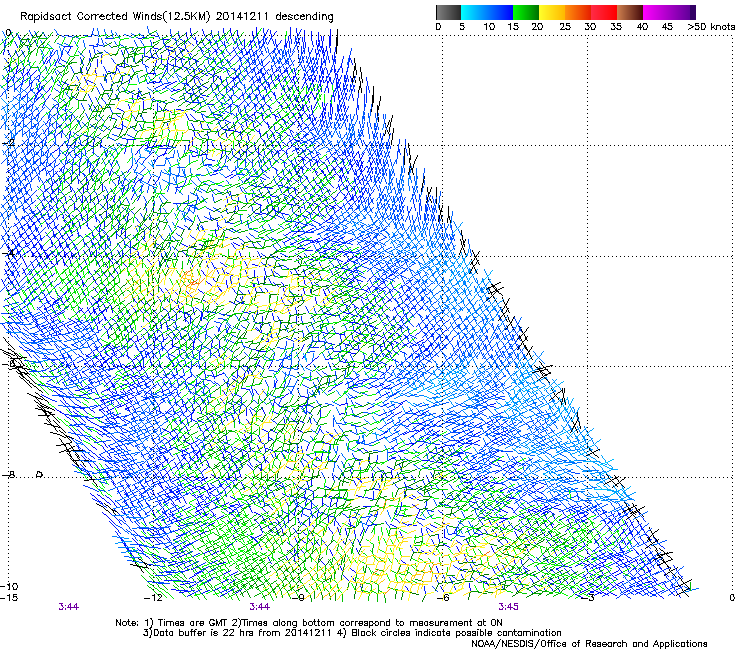Viewport: 740px width, 650px height.
Task: Click the '35' legend scale number
Action: click(616, 27)
